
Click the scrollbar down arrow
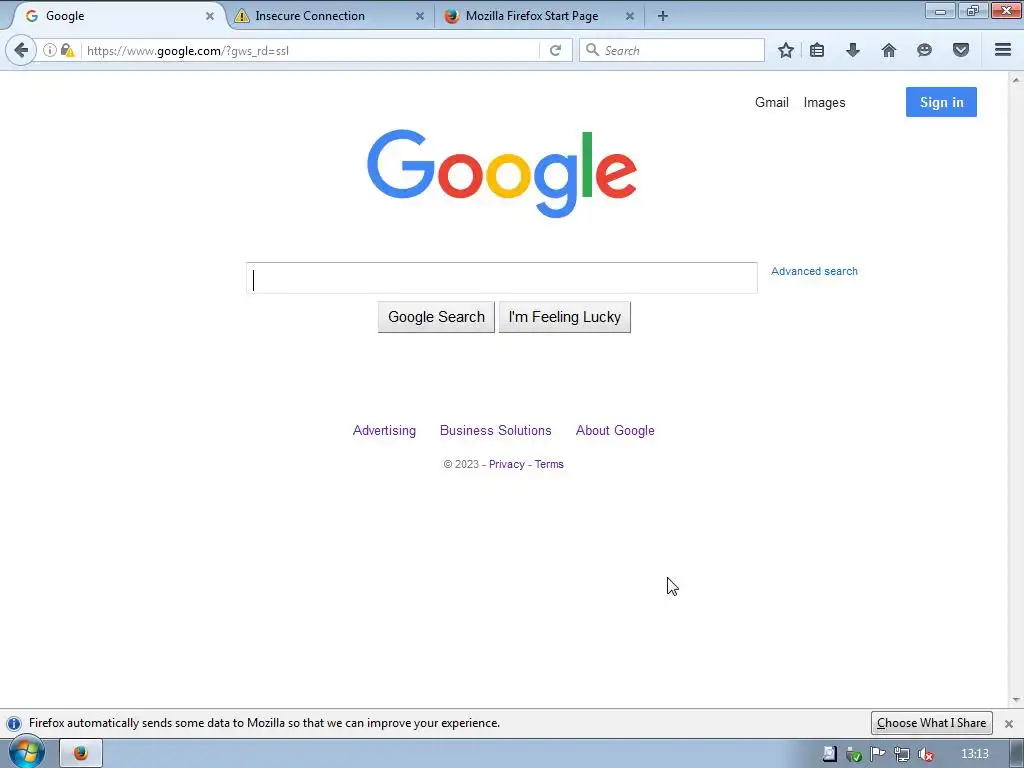tap(1016, 700)
